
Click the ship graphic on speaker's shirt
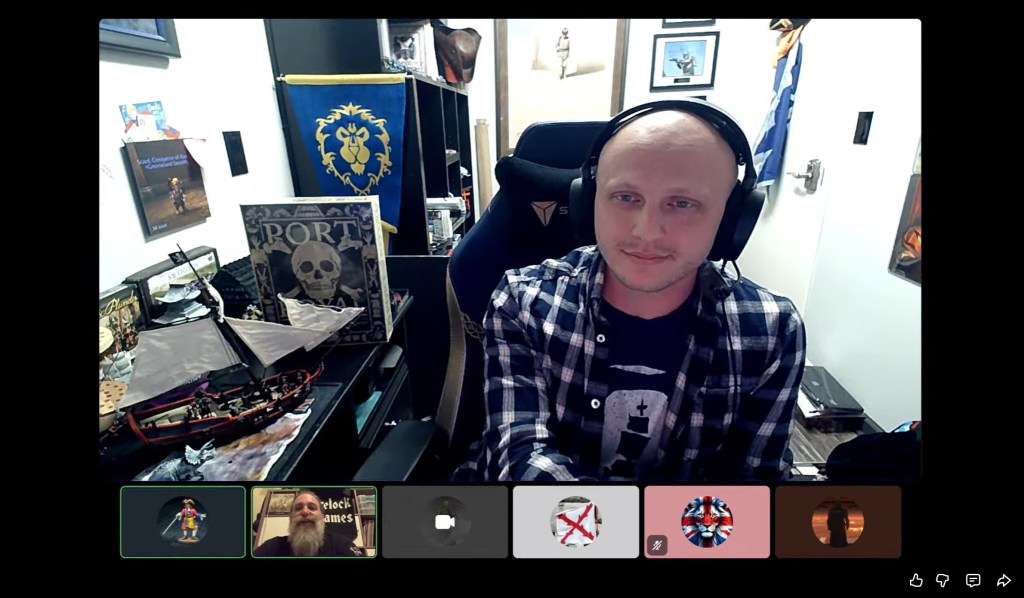pyautogui.click(x=636, y=420)
